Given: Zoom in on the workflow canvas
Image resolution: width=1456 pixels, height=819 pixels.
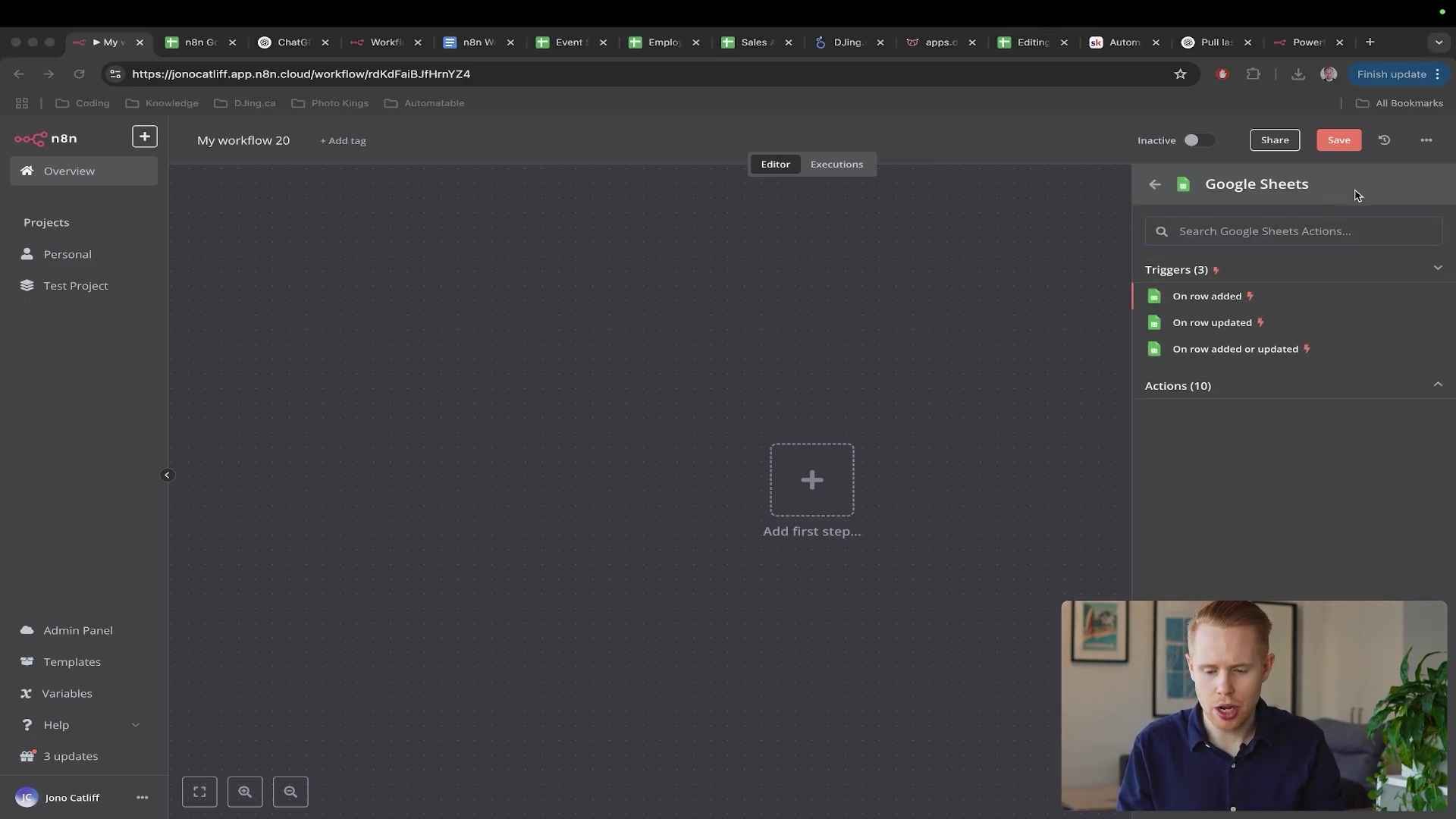Looking at the screenshot, I should click(245, 792).
